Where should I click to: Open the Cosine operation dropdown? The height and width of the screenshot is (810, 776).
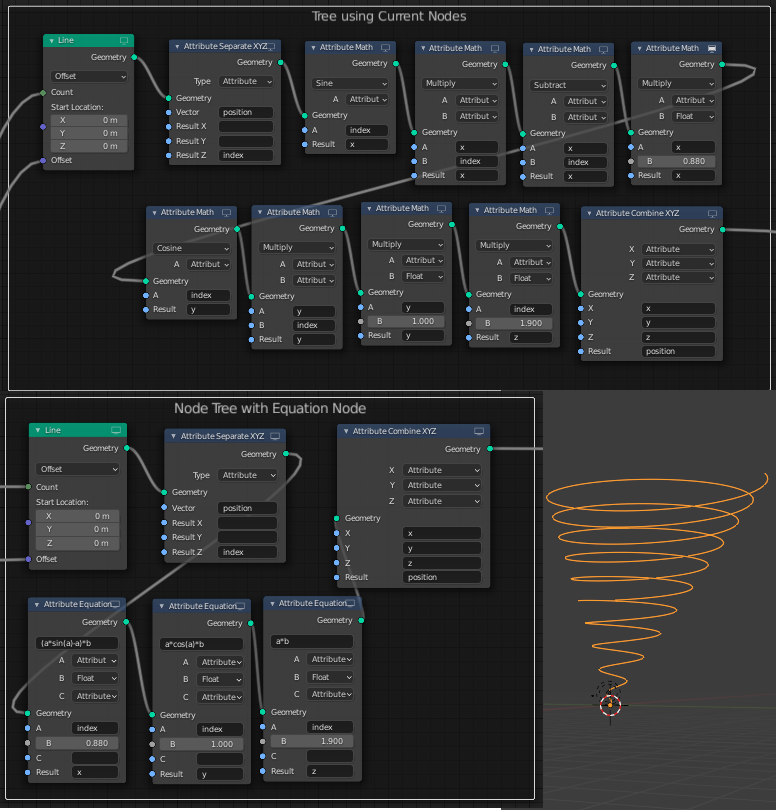pyautogui.click(x=191, y=248)
